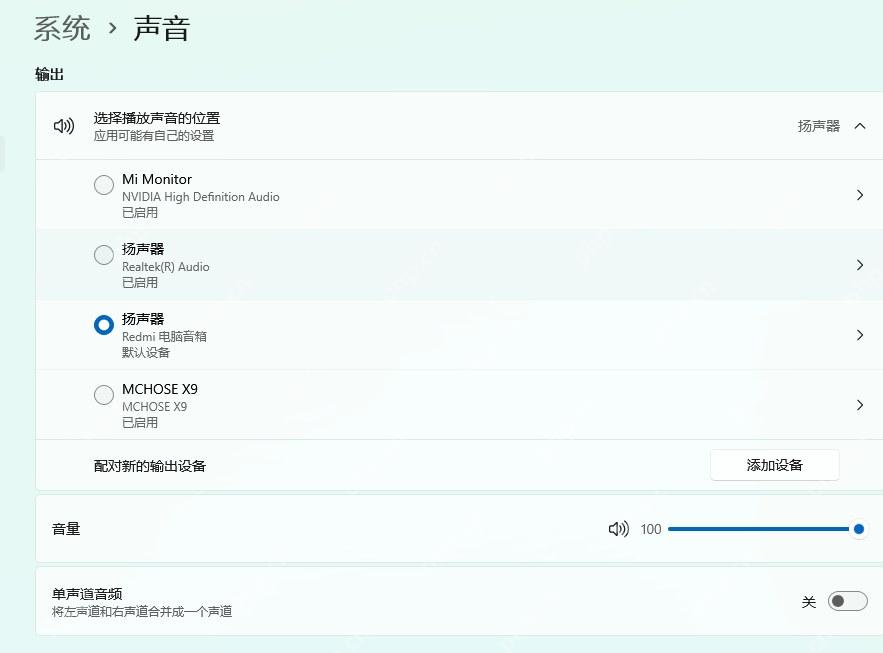The image size is (883, 653).
Task: Click the speaker icon beside 选择播放声音的位置
Action: (x=64, y=126)
